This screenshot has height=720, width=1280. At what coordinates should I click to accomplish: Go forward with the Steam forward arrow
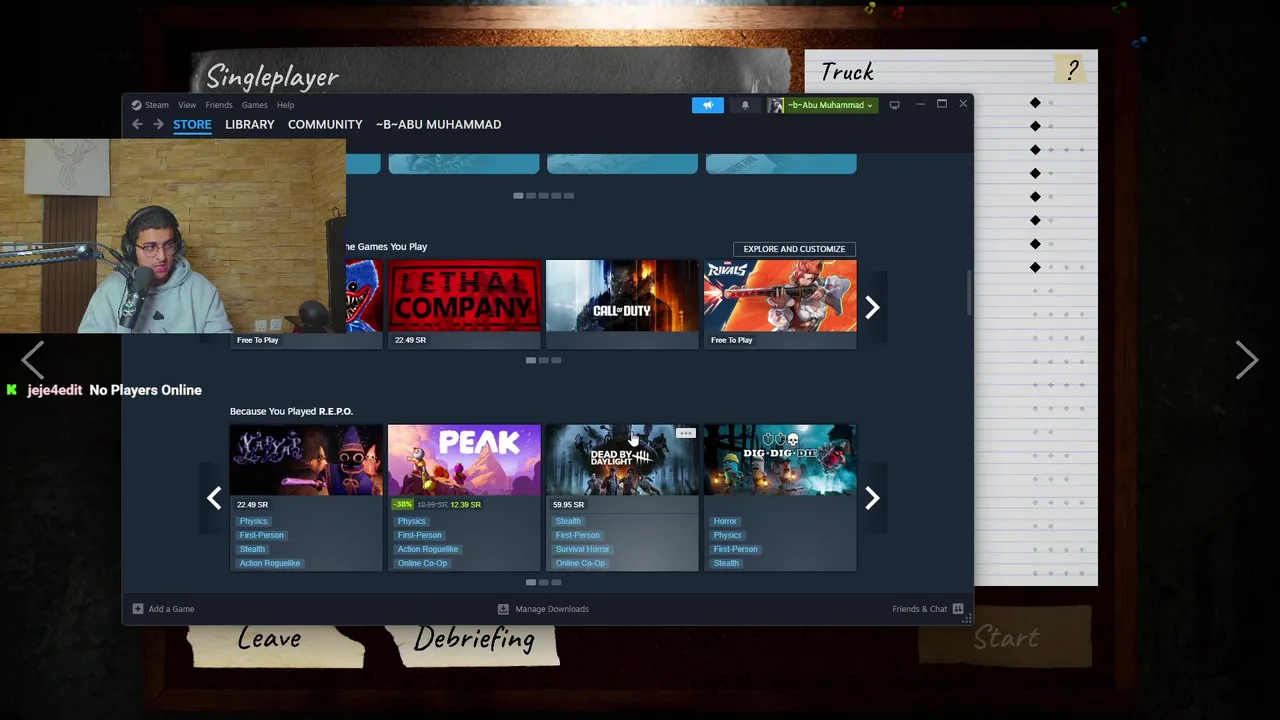click(158, 125)
